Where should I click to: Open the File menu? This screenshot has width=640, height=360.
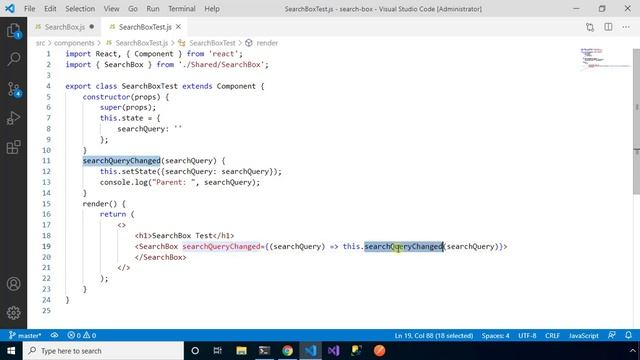[29, 9]
